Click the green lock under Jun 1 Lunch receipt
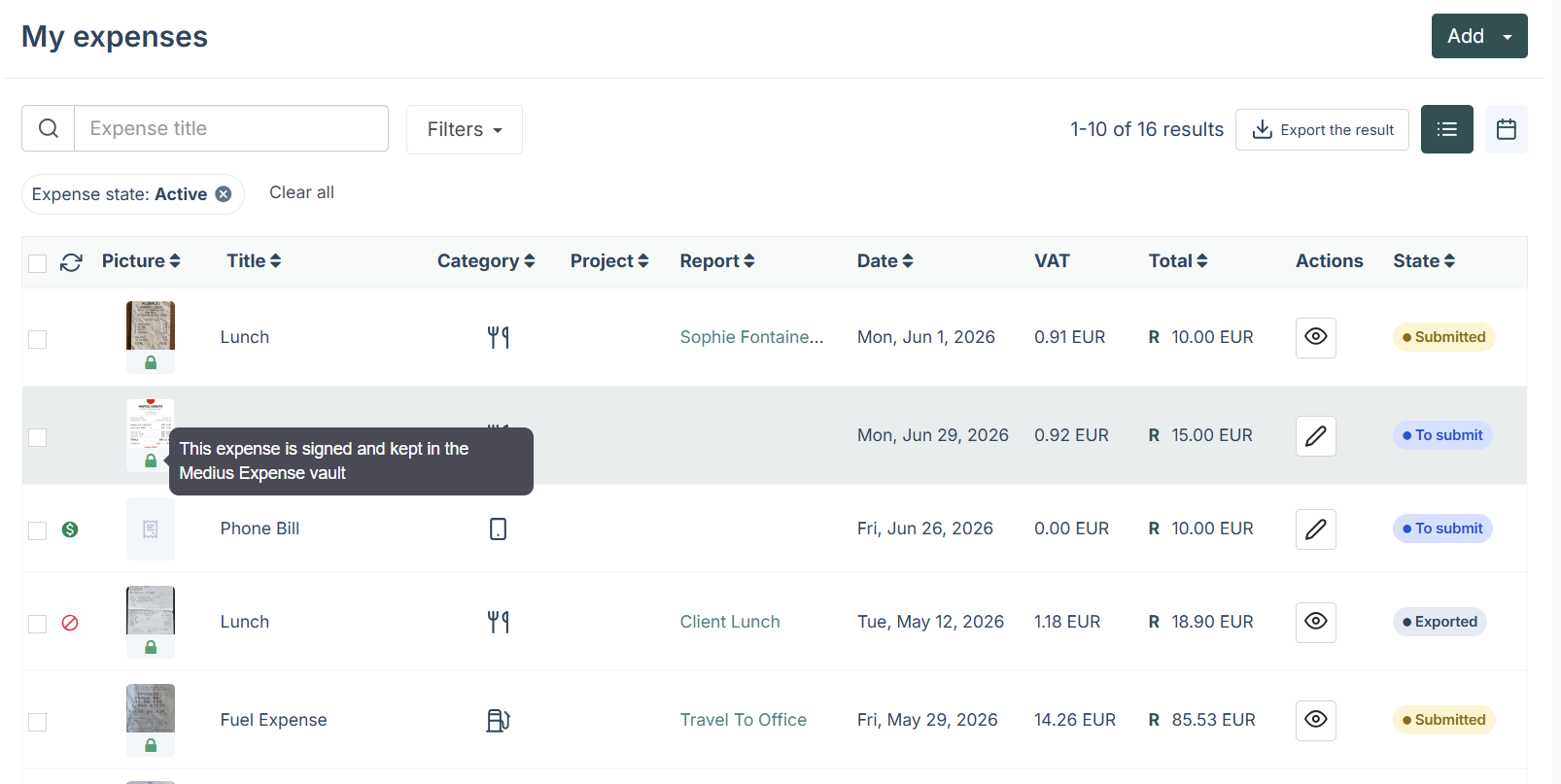 (x=151, y=362)
